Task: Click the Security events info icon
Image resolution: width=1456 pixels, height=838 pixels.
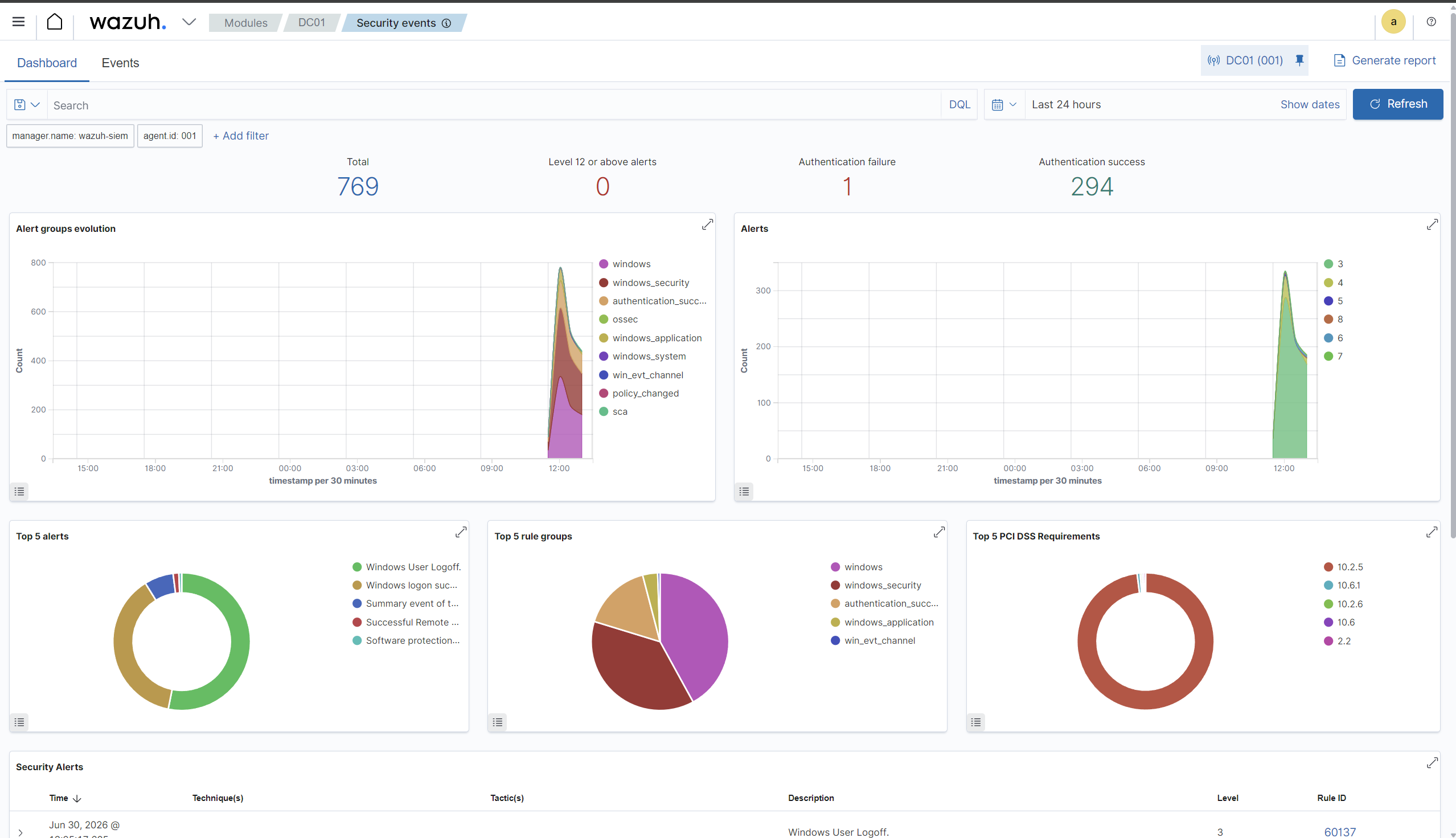Action: [446, 23]
